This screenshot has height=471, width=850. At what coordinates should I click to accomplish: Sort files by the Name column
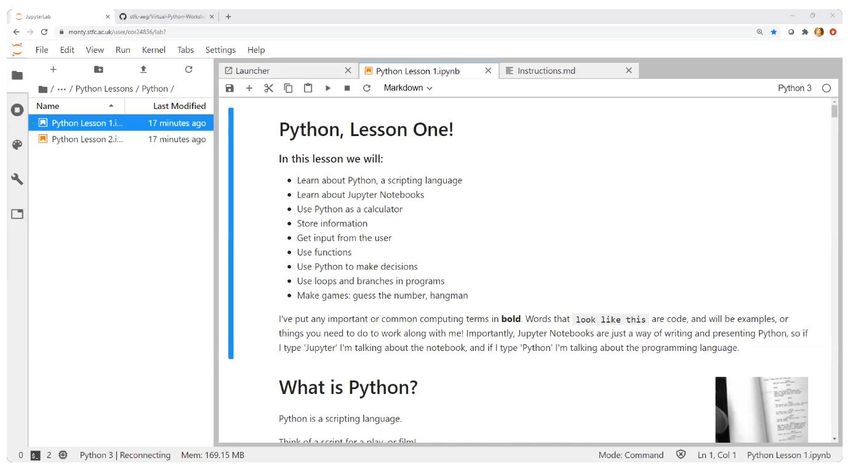76,106
